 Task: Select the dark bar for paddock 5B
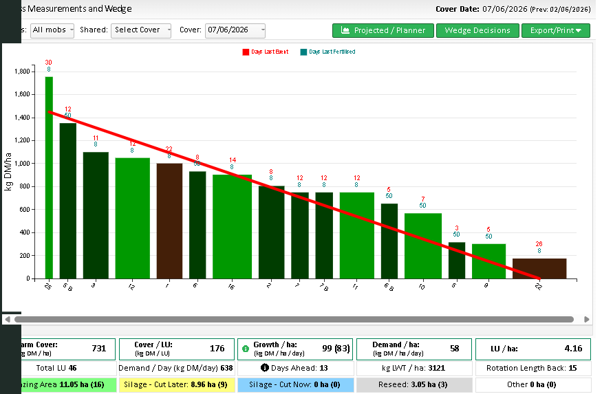68,201
